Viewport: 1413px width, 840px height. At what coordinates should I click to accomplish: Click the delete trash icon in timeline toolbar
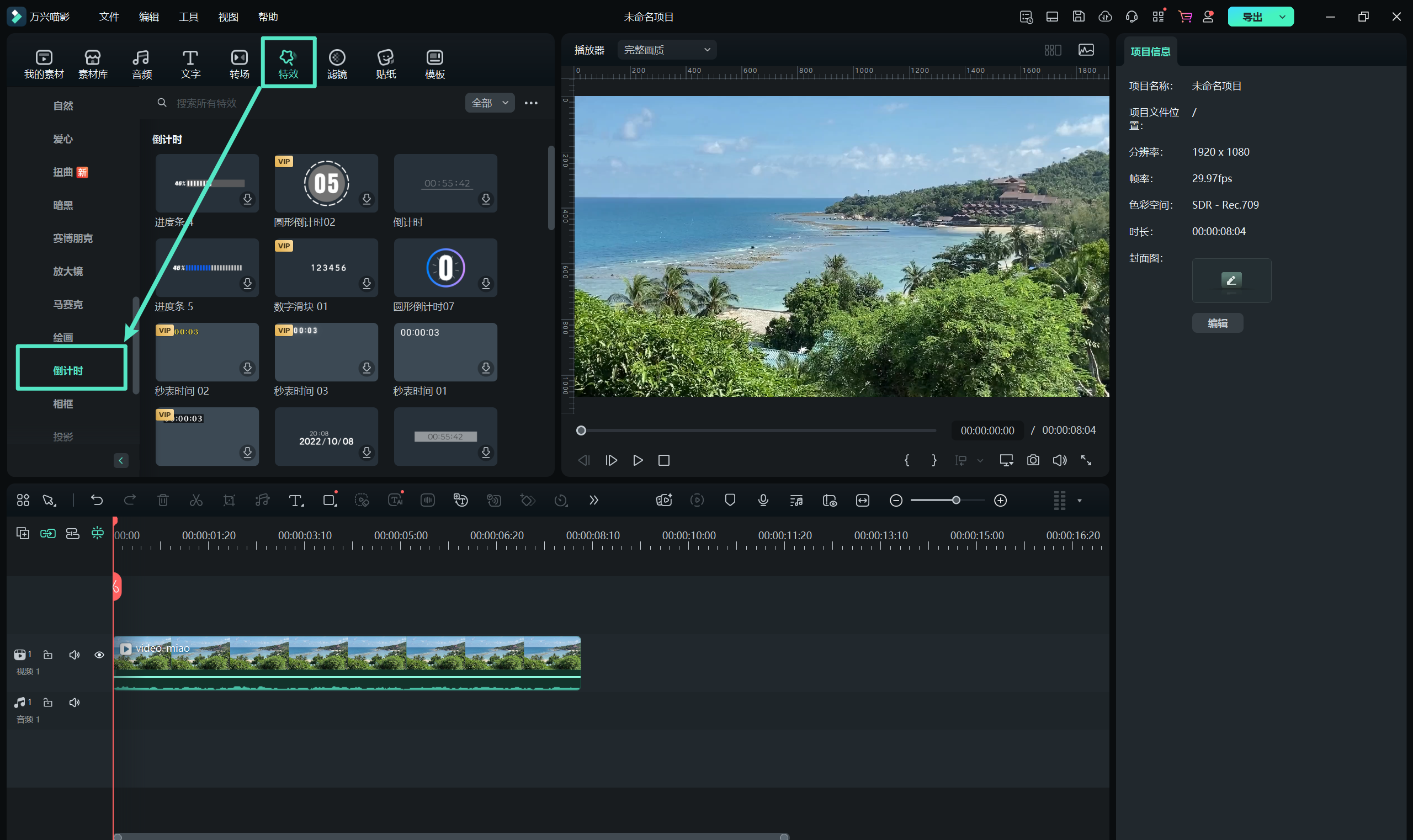tap(163, 501)
